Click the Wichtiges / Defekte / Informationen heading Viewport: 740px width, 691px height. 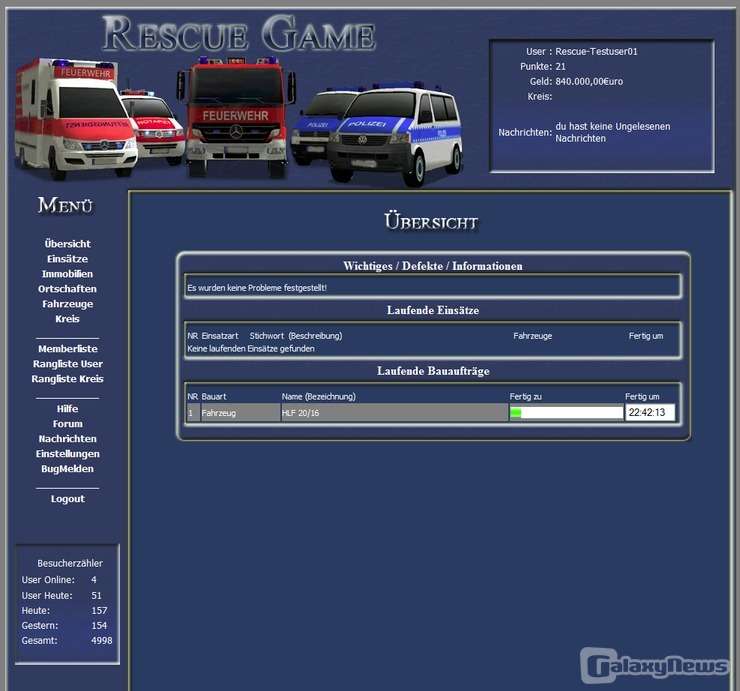click(433, 266)
